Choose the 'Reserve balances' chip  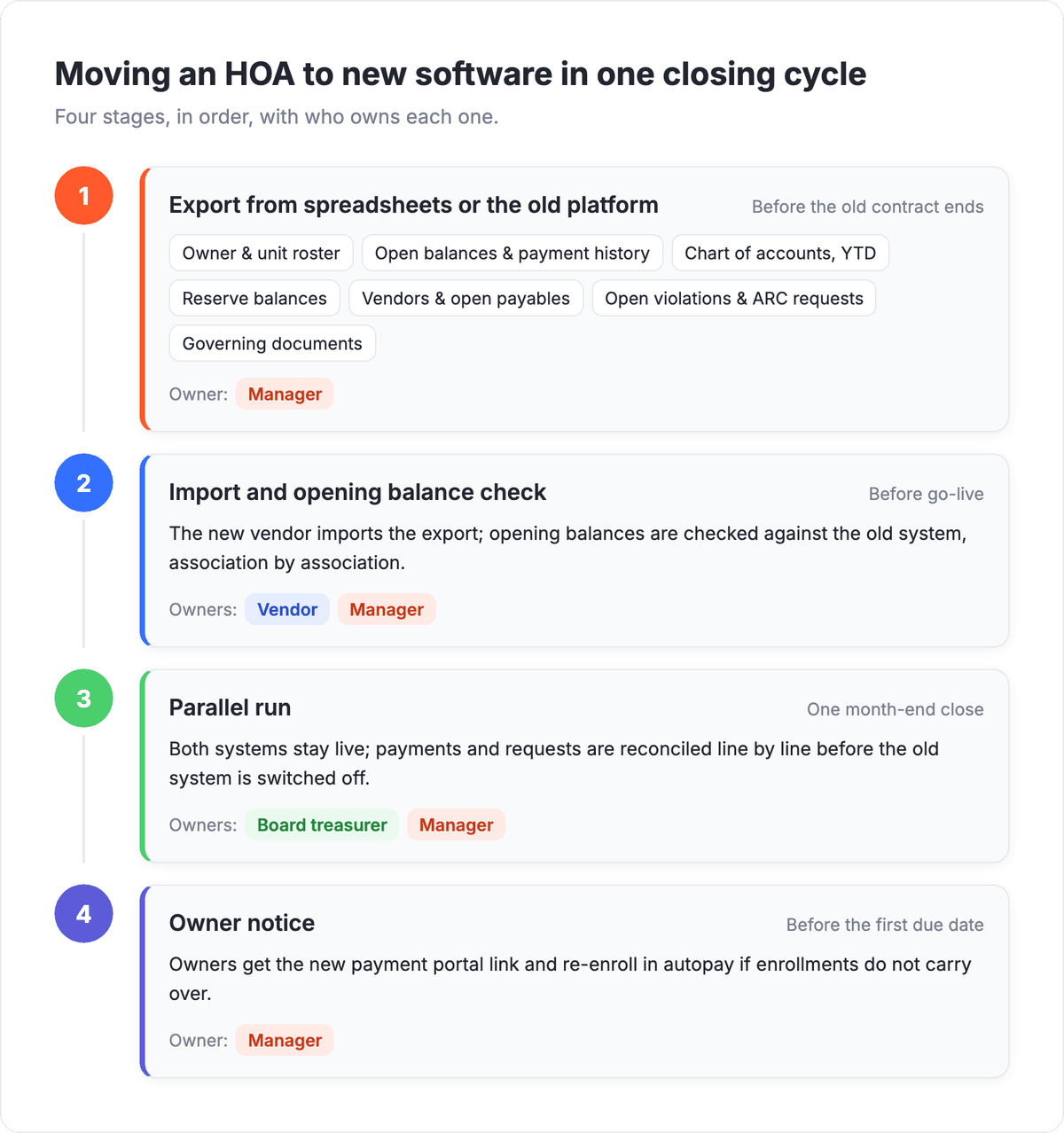(254, 299)
